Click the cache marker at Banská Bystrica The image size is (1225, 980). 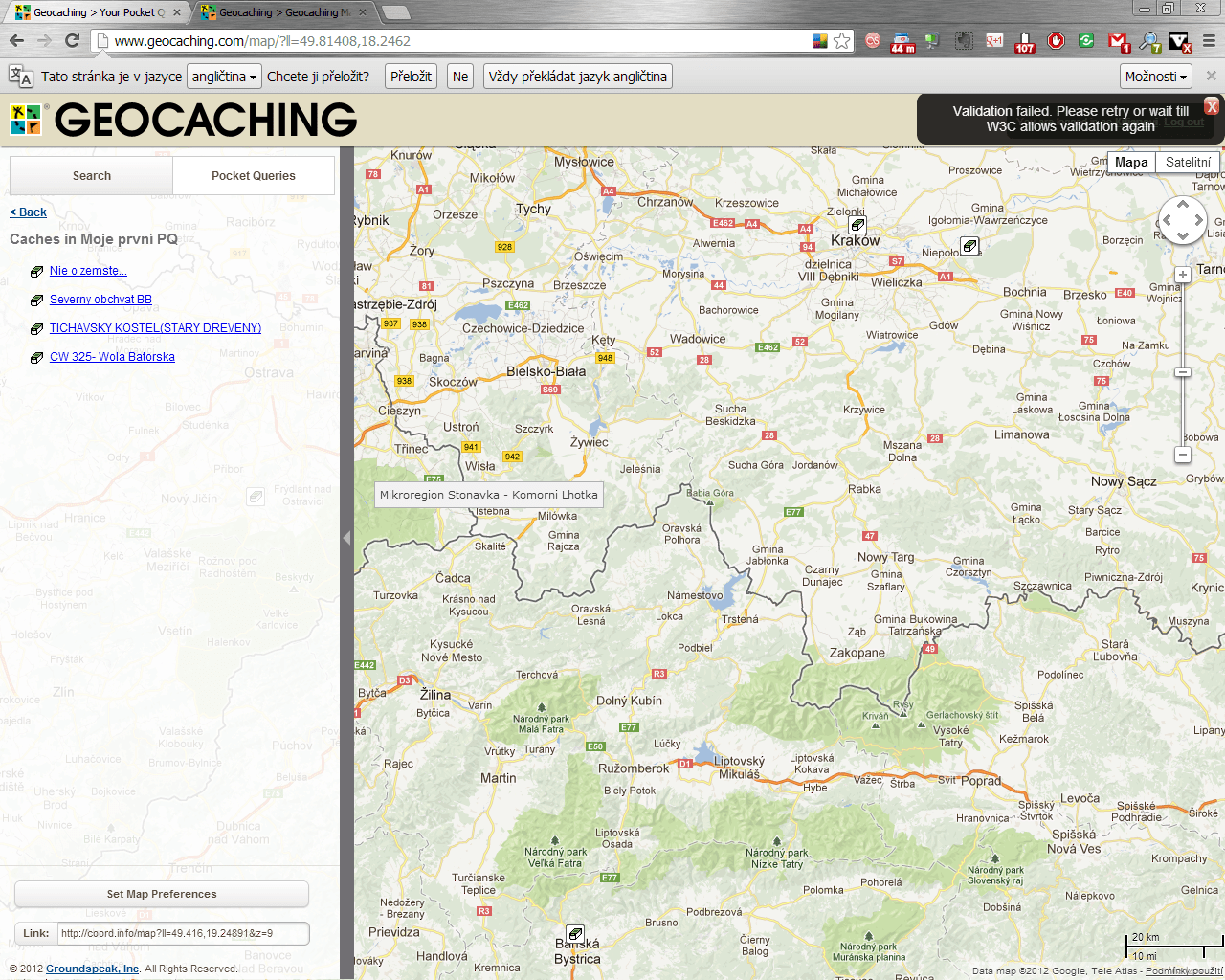point(574,933)
